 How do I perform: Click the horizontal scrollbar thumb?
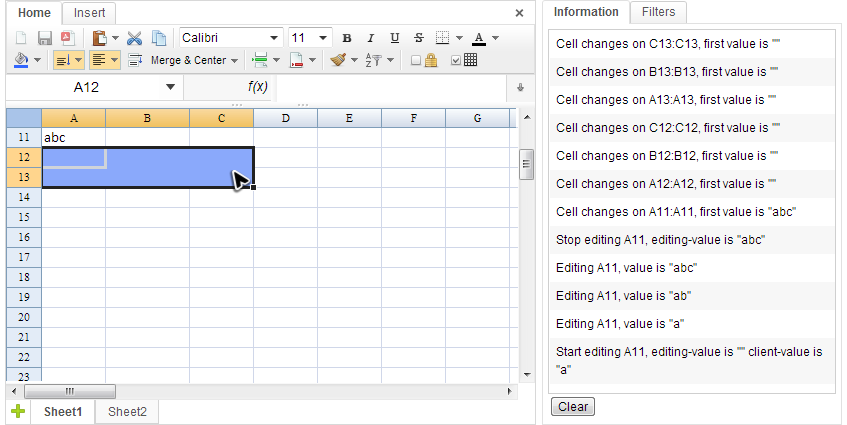[70, 391]
